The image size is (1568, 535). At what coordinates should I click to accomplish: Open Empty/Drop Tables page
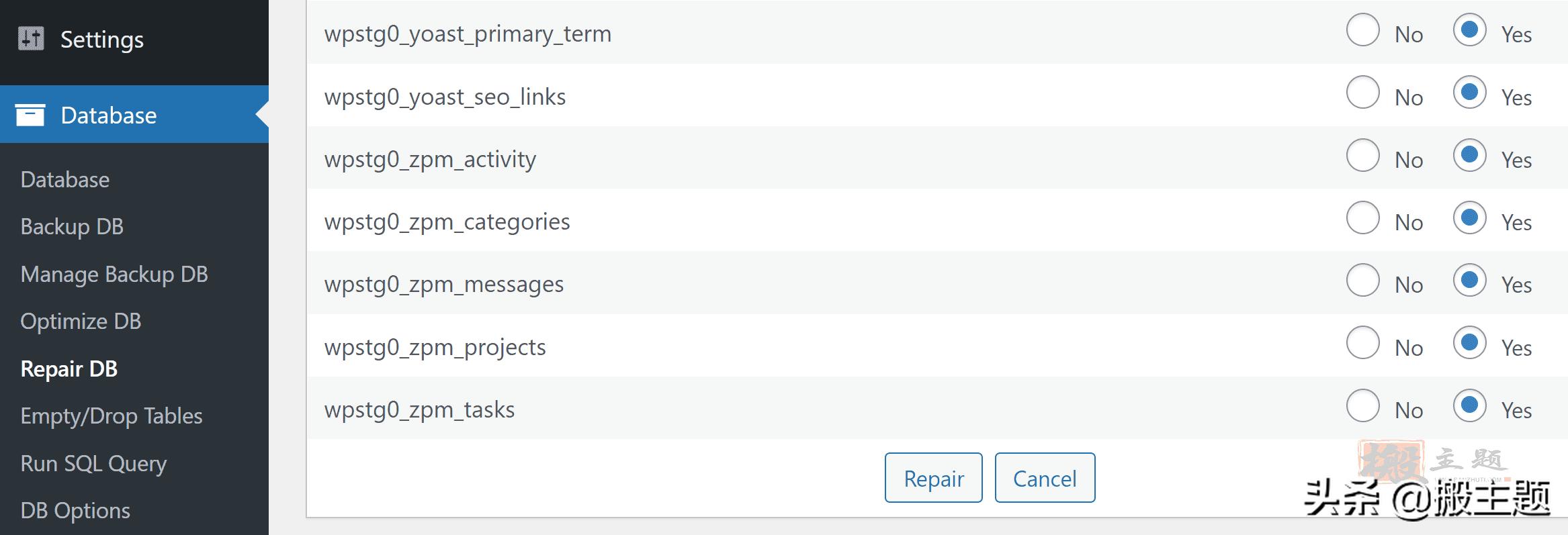coord(112,416)
